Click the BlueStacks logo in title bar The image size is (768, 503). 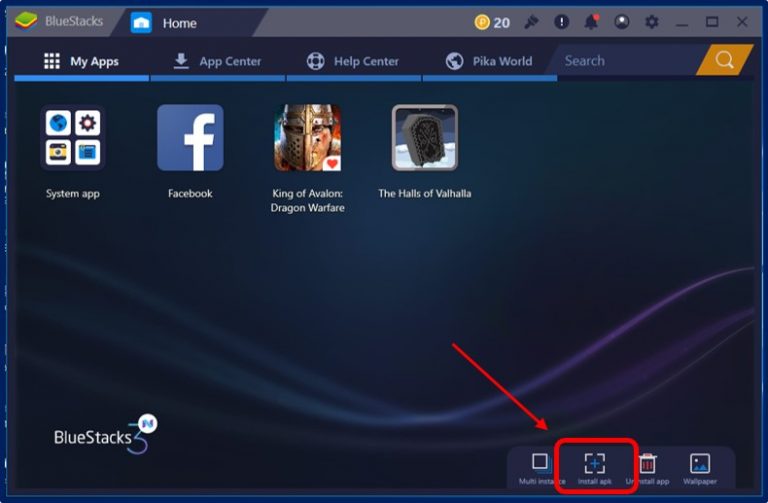coord(26,21)
